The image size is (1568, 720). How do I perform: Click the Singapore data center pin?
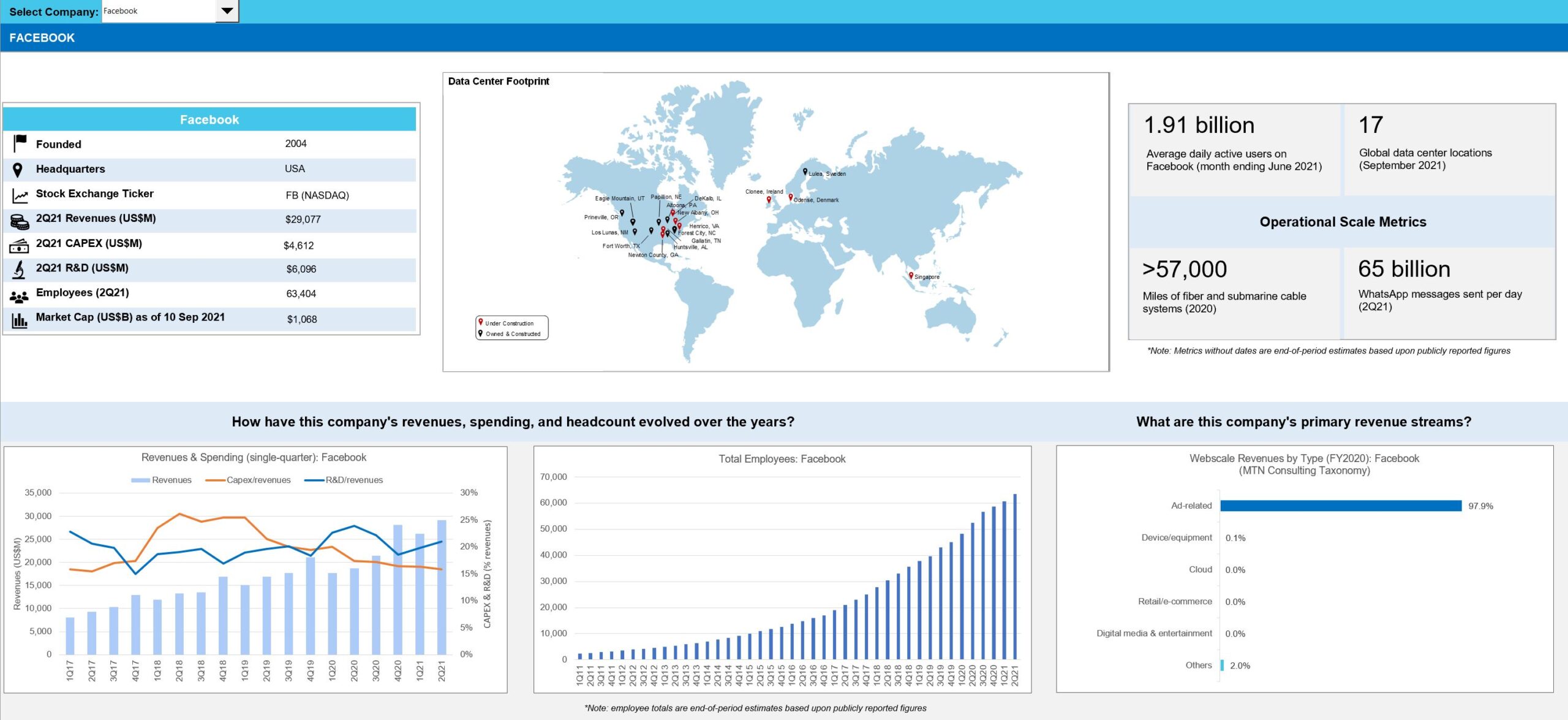click(x=911, y=276)
